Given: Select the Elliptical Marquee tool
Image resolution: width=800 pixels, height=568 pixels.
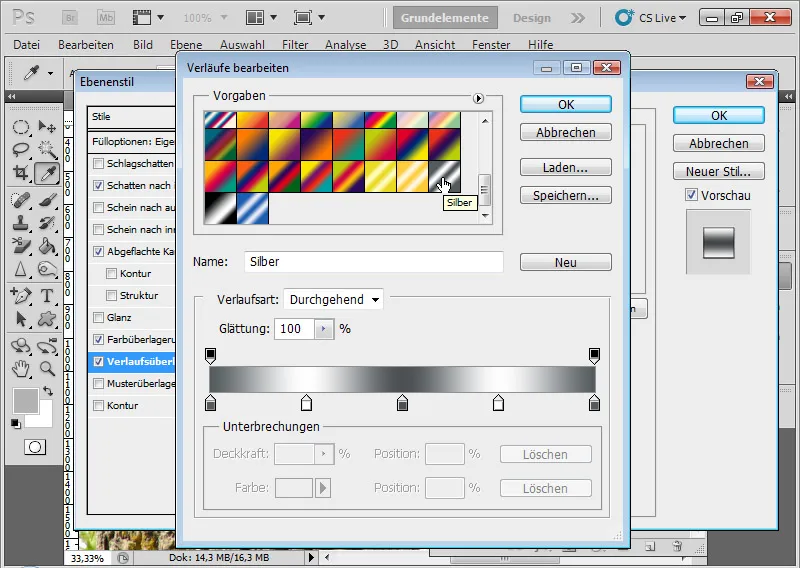Looking at the screenshot, I should tap(21, 126).
